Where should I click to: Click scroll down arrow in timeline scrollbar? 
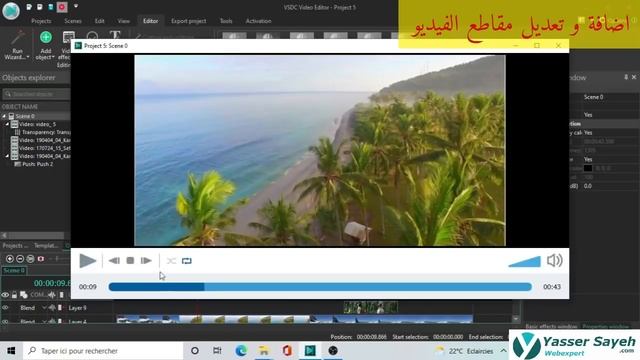[x=516, y=319]
